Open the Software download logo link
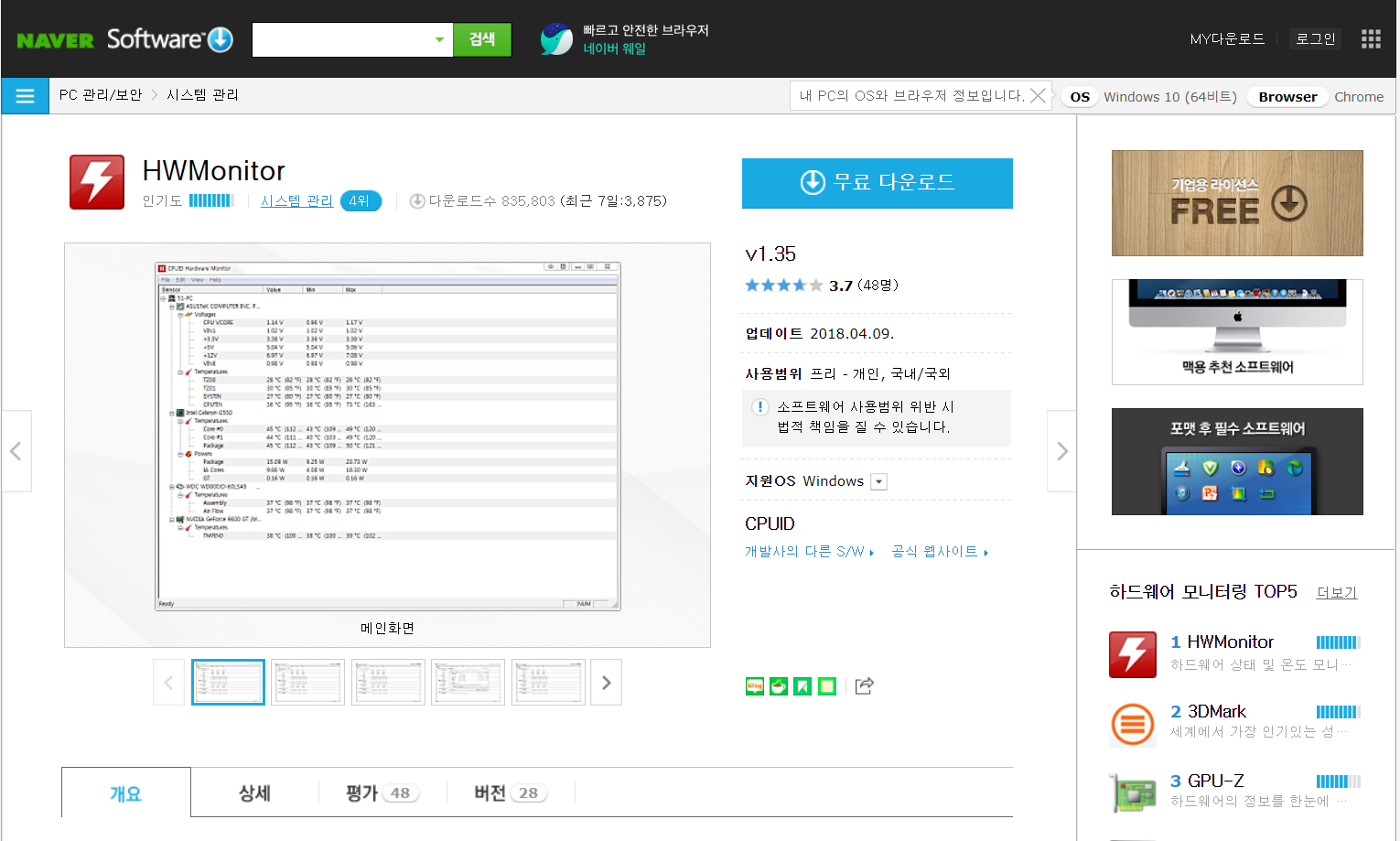This screenshot has width=1400, height=841. (x=170, y=39)
